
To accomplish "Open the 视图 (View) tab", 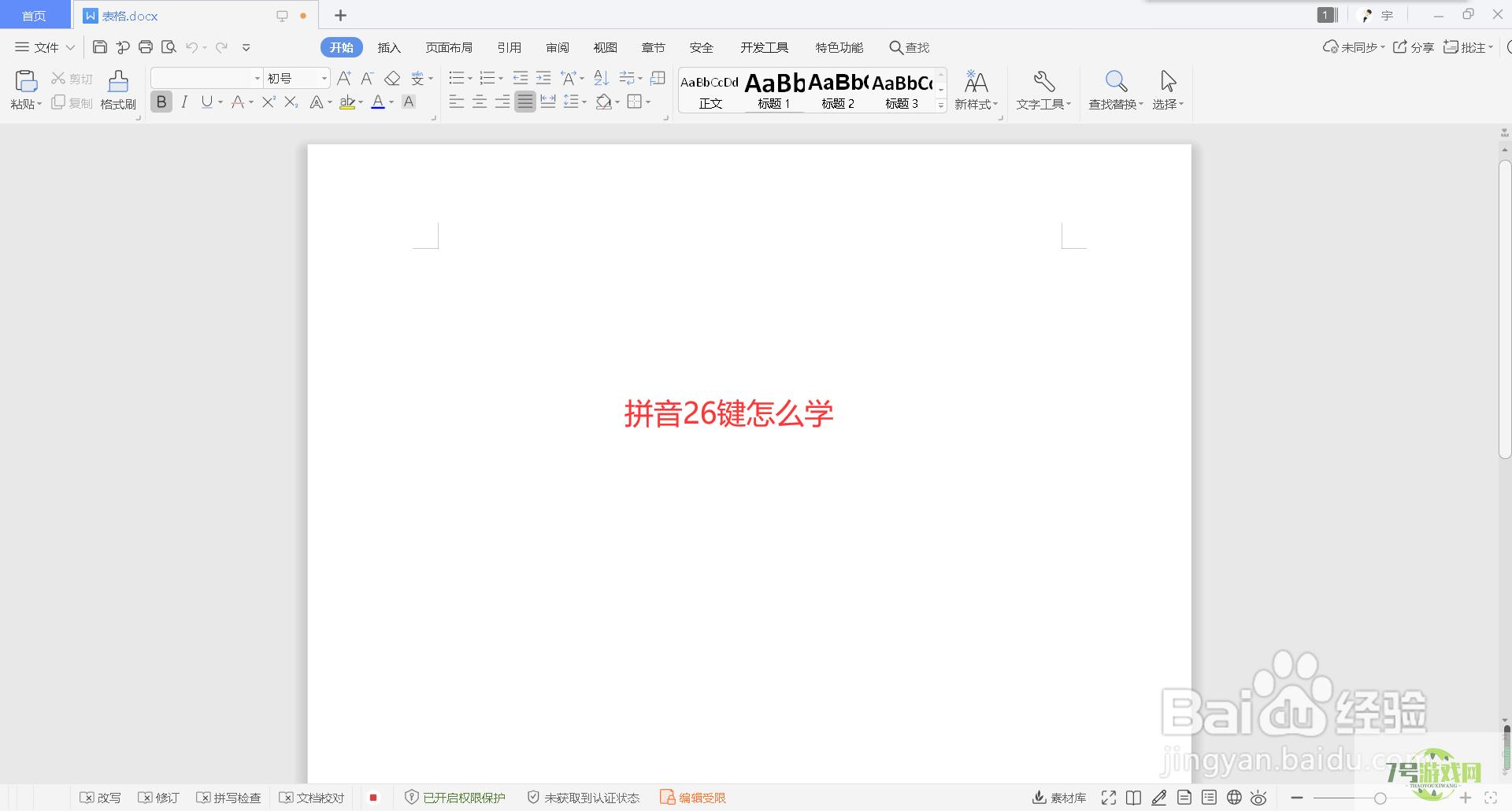I will coord(606,47).
